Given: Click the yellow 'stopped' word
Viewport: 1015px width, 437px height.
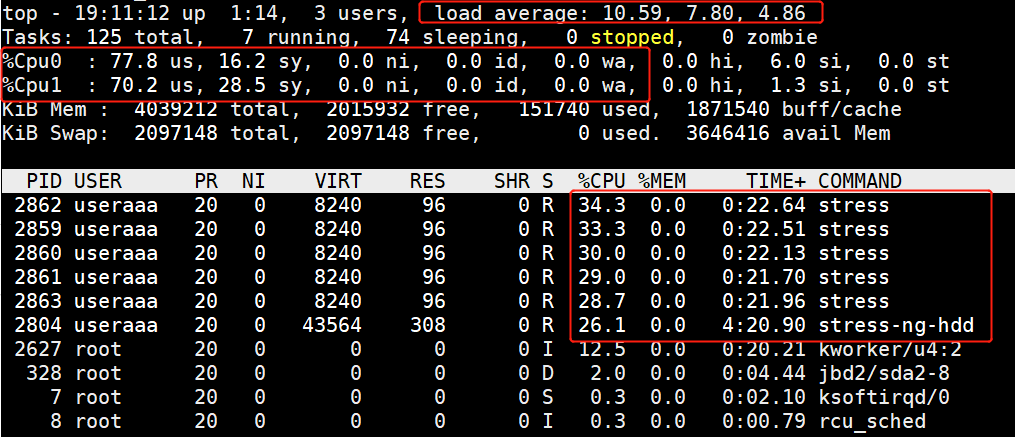Looking at the screenshot, I should 631,37.
